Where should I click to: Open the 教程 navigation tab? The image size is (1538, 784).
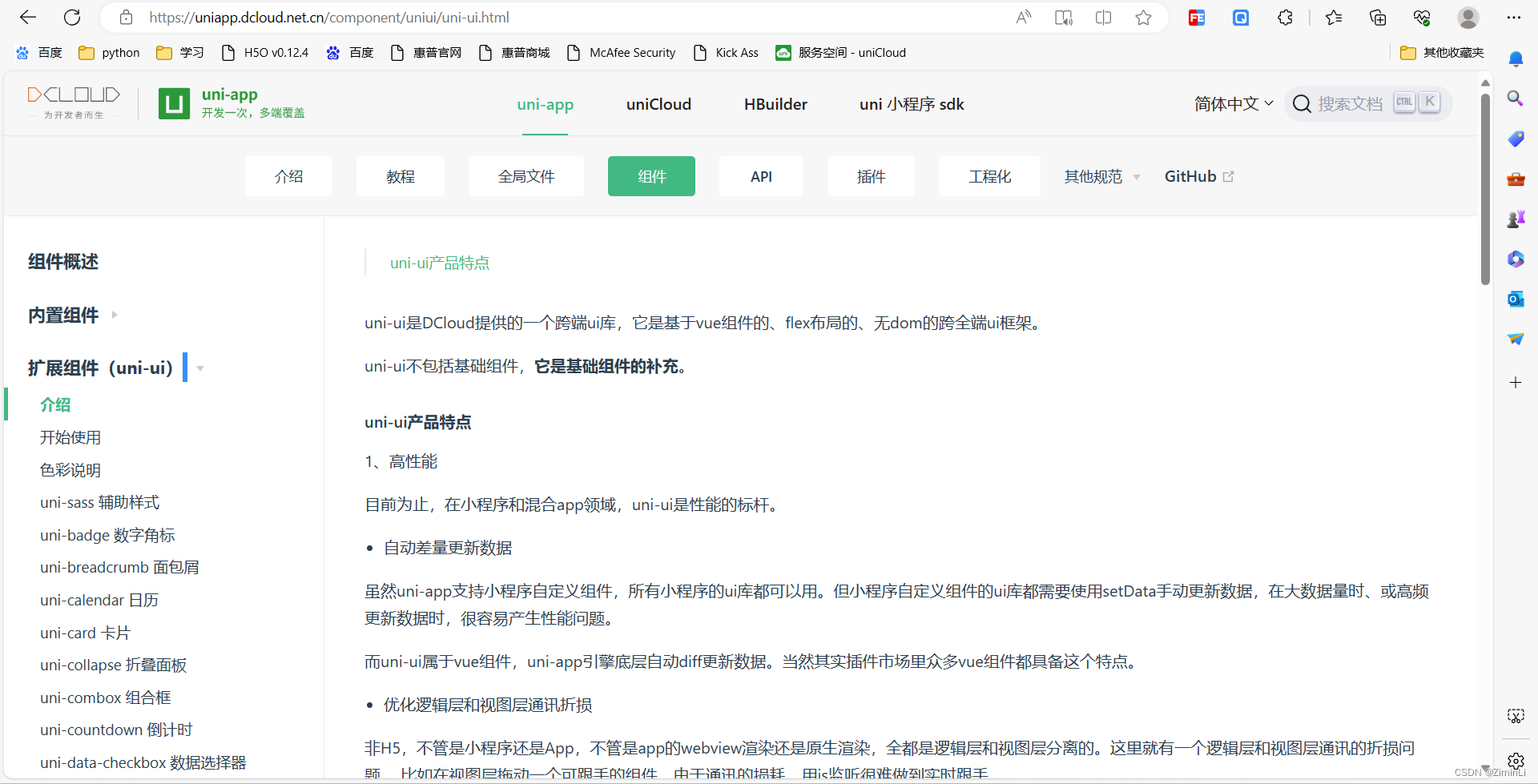click(401, 176)
